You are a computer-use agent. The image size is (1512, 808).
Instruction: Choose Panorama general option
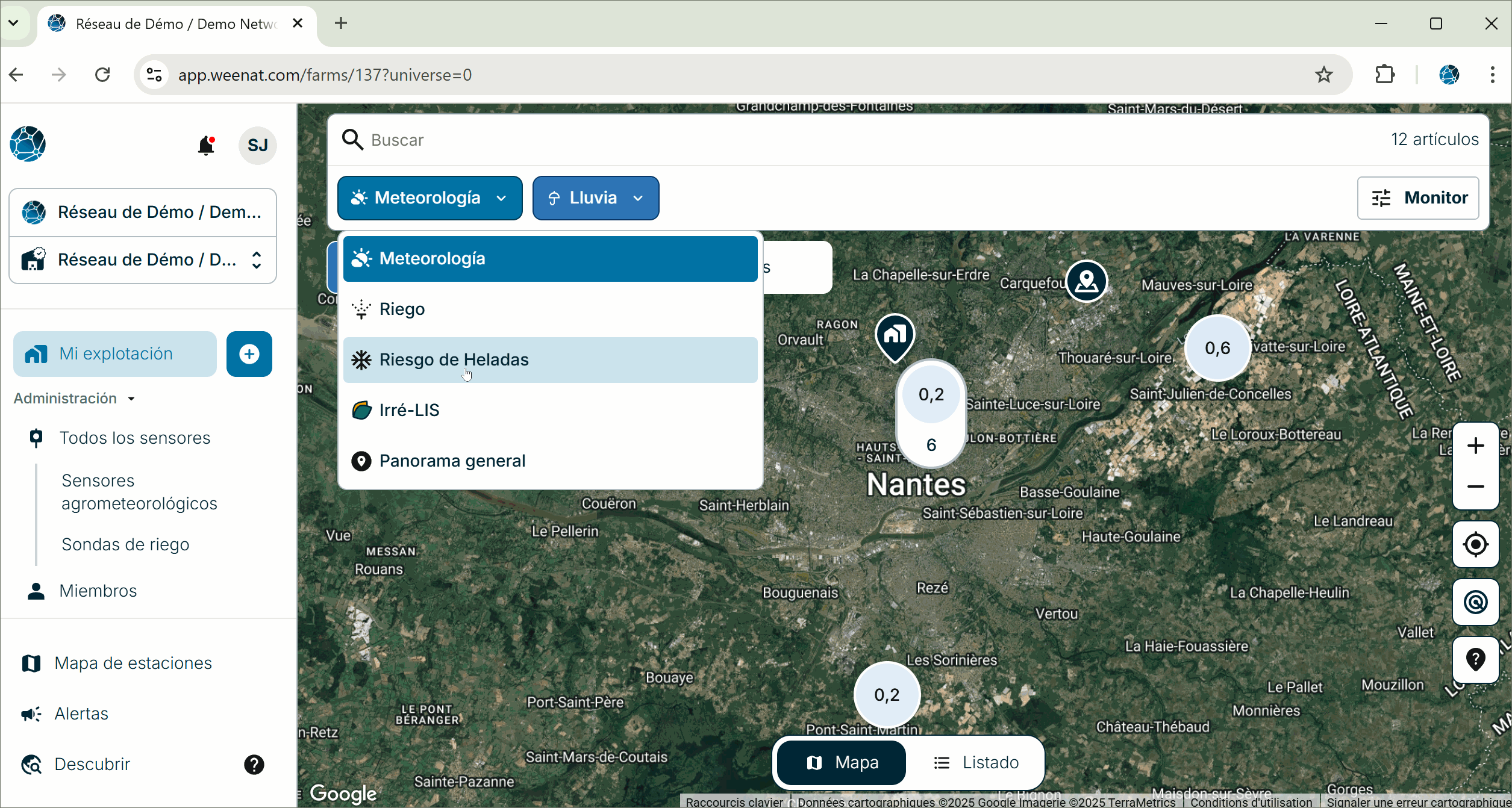[x=550, y=461]
